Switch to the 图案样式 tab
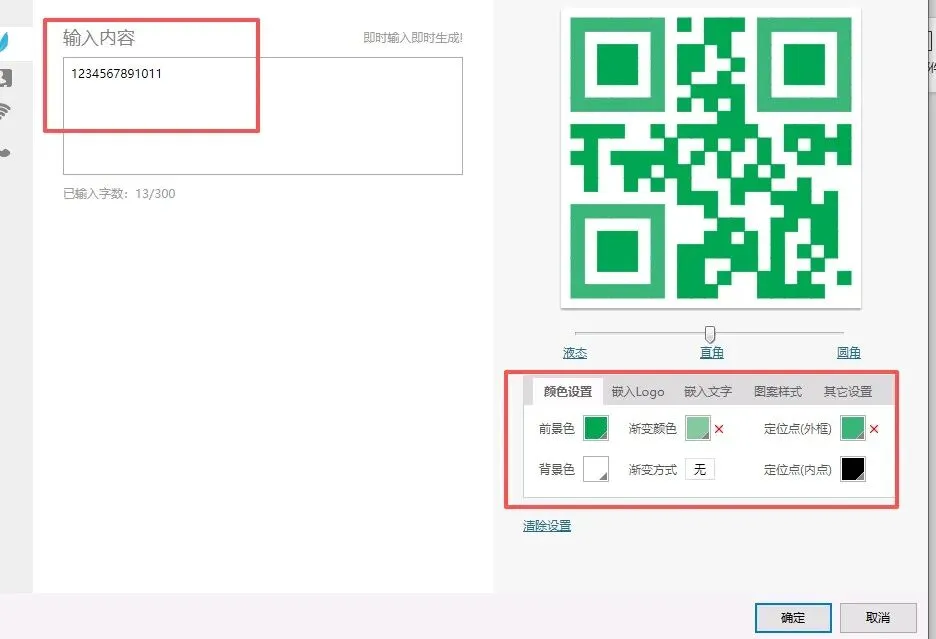The height and width of the screenshot is (639, 936). coord(778,392)
